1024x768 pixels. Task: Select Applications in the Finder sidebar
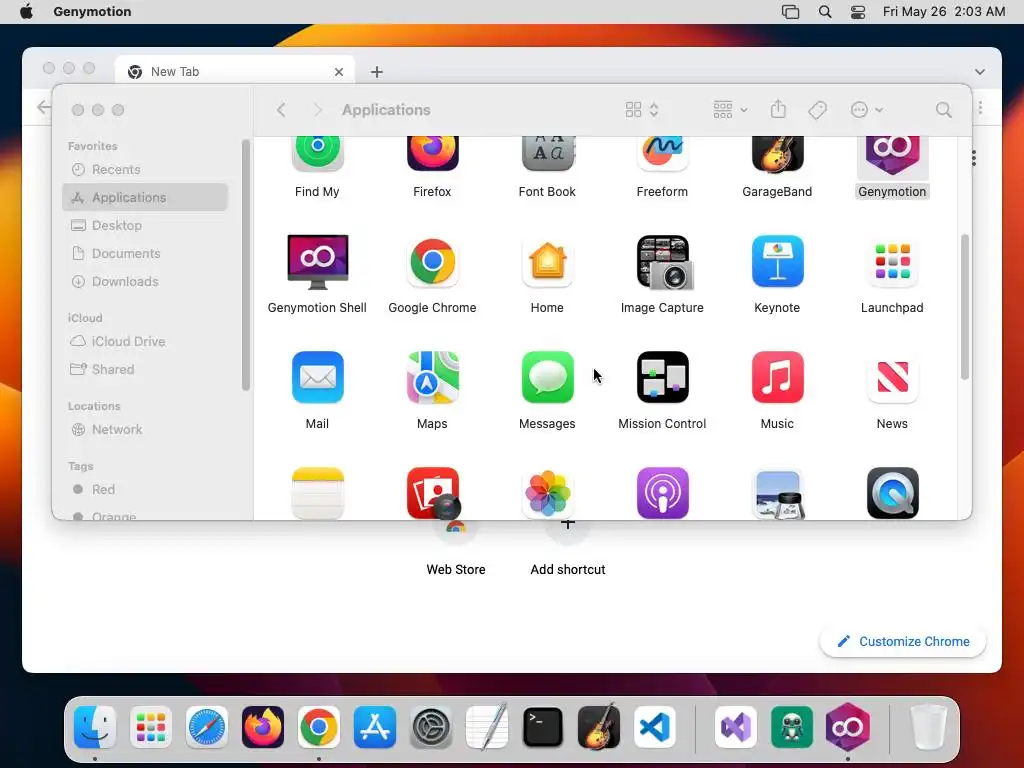(x=145, y=197)
